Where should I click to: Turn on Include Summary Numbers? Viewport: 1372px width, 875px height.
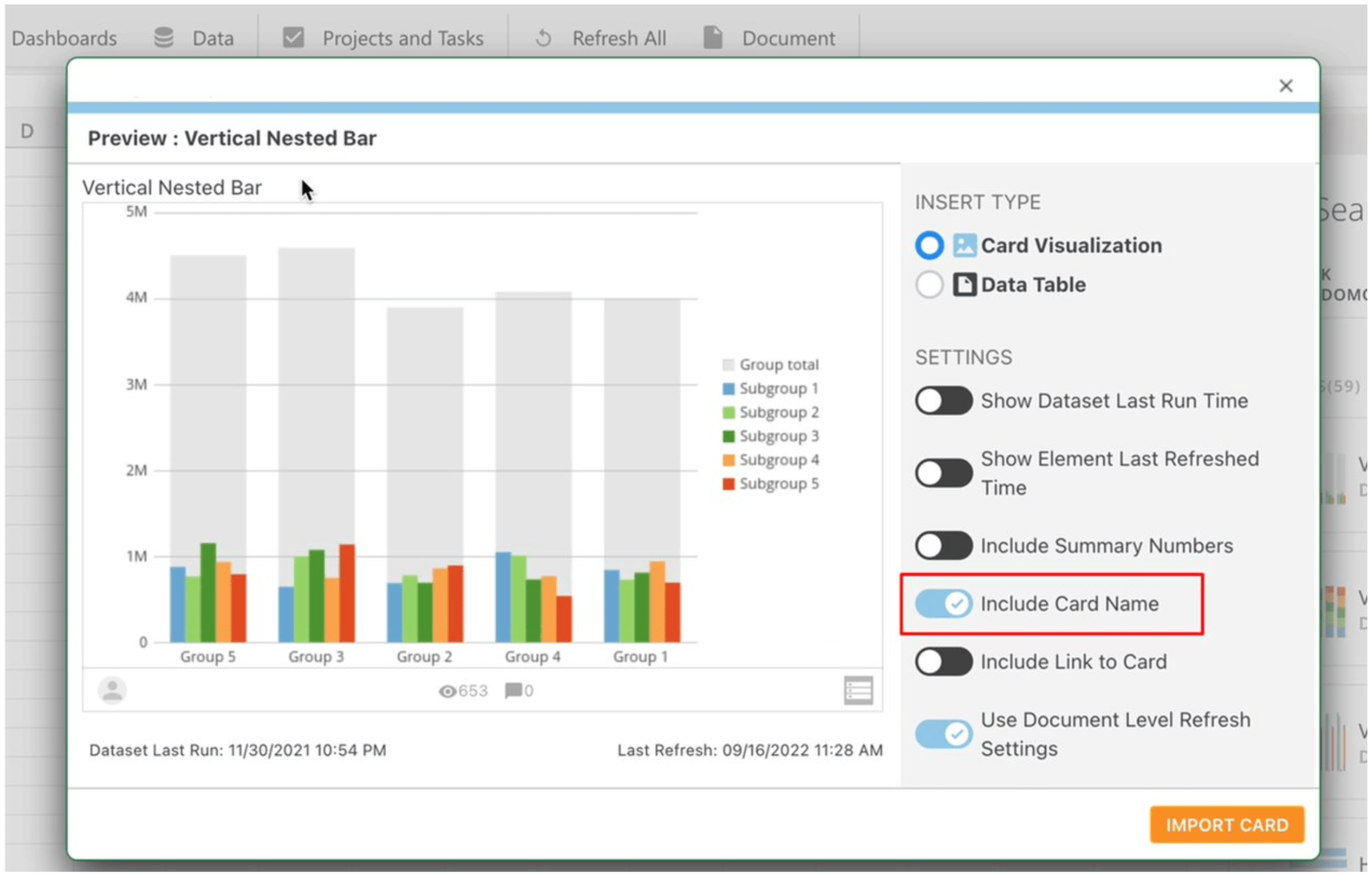tap(943, 546)
